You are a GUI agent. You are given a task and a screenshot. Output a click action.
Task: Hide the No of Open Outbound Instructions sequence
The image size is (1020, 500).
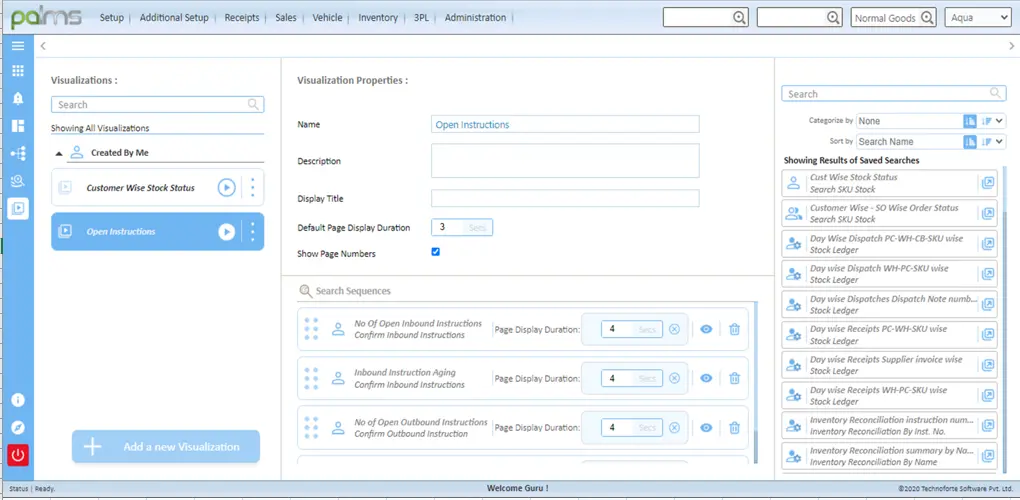click(x=706, y=428)
